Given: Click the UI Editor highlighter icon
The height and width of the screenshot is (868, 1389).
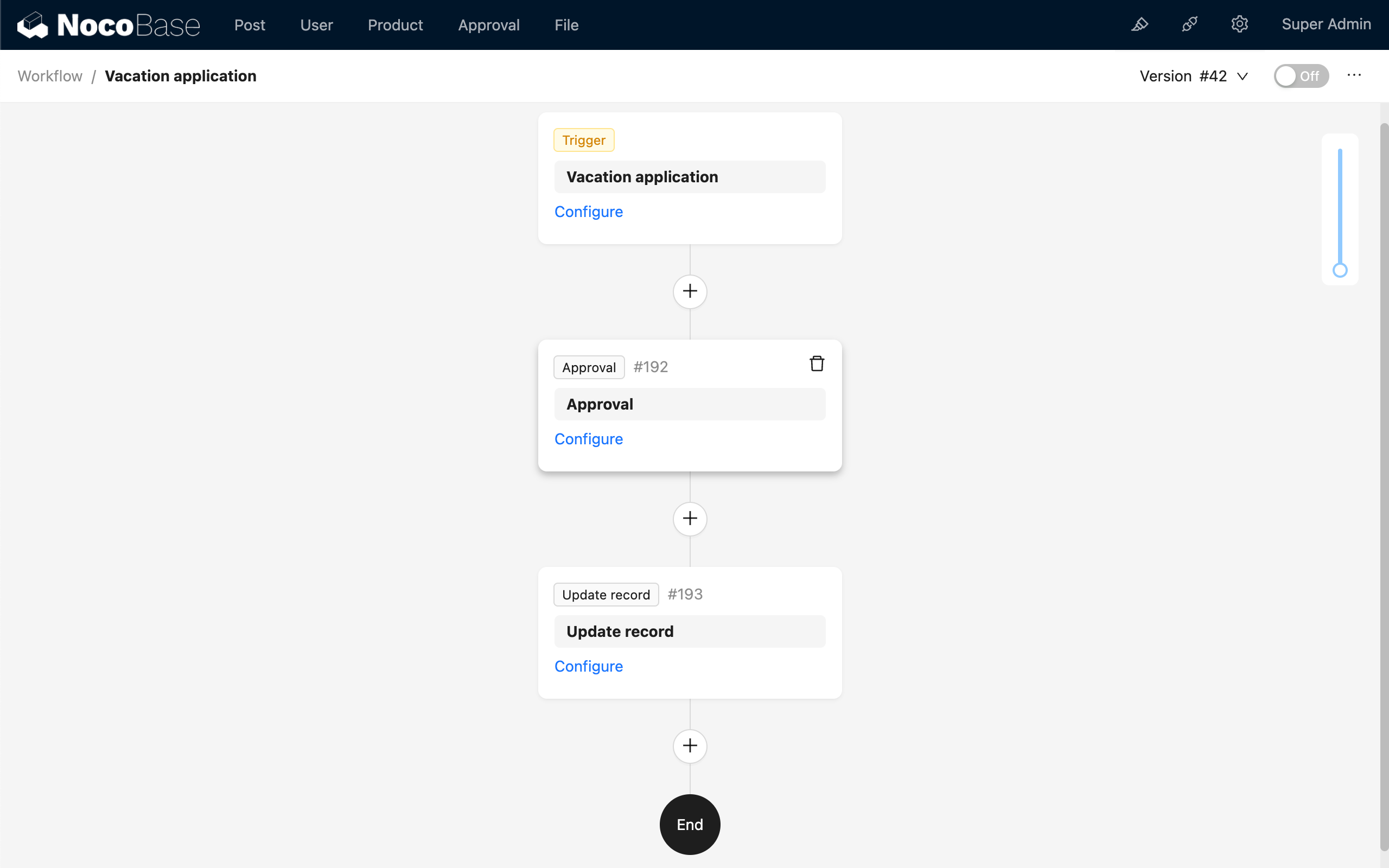Looking at the screenshot, I should [x=1139, y=25].
